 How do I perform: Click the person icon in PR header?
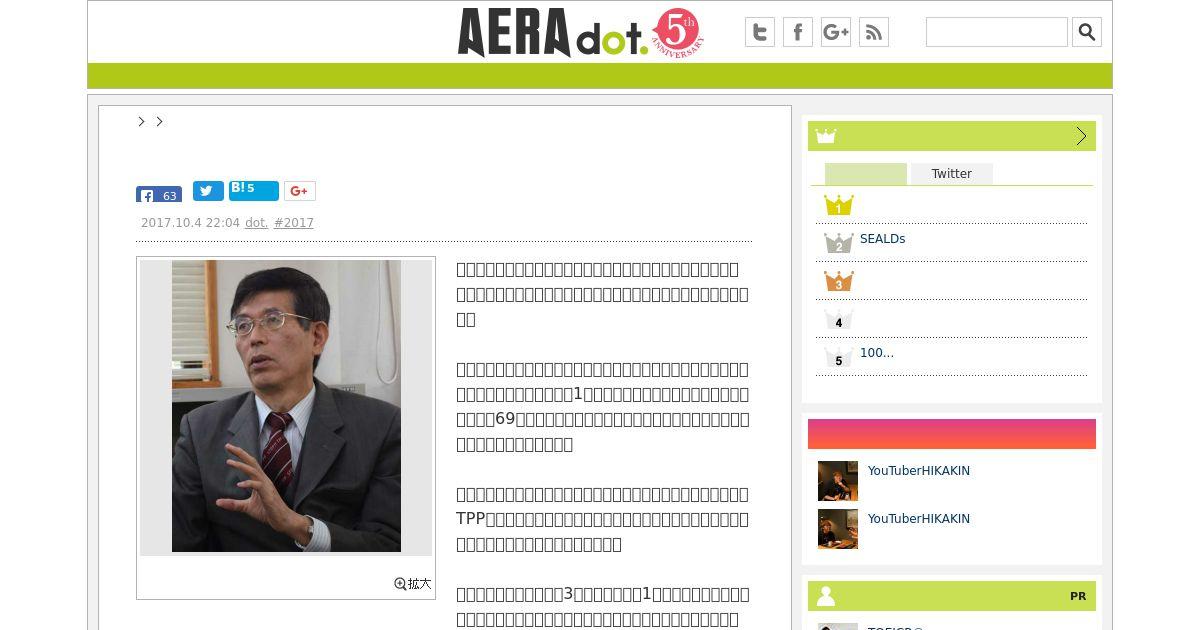(x=826, y=596)
